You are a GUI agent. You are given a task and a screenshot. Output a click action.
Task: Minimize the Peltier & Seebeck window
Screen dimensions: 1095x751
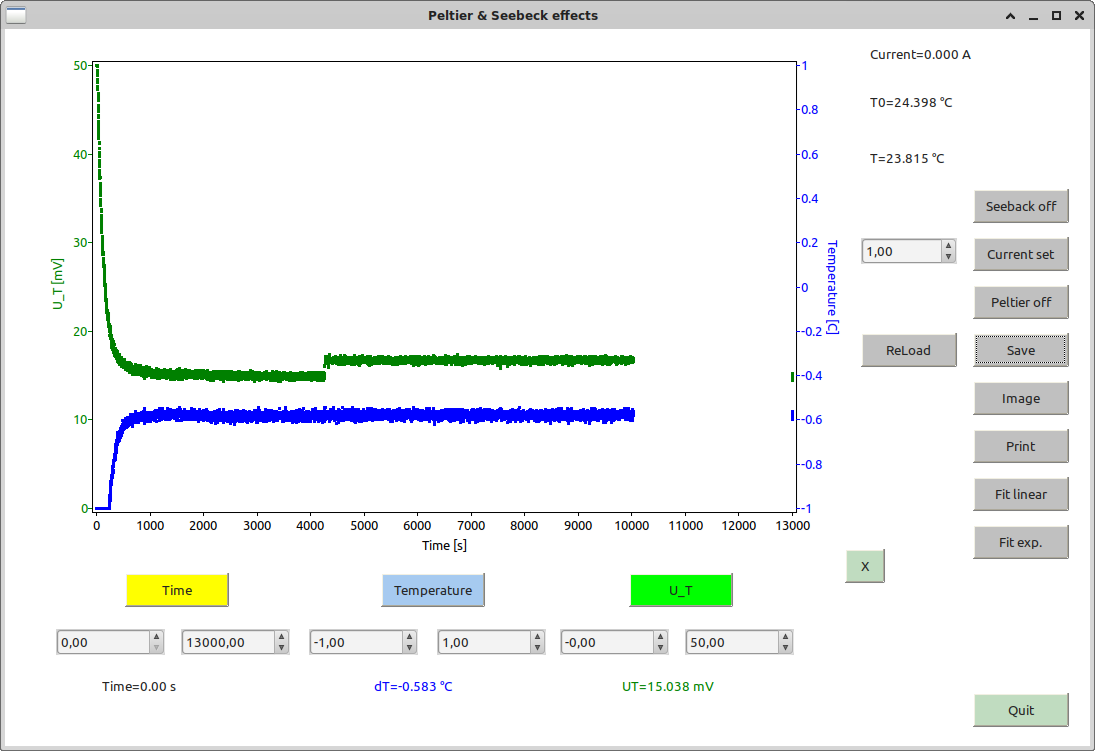click(1033, 15)
